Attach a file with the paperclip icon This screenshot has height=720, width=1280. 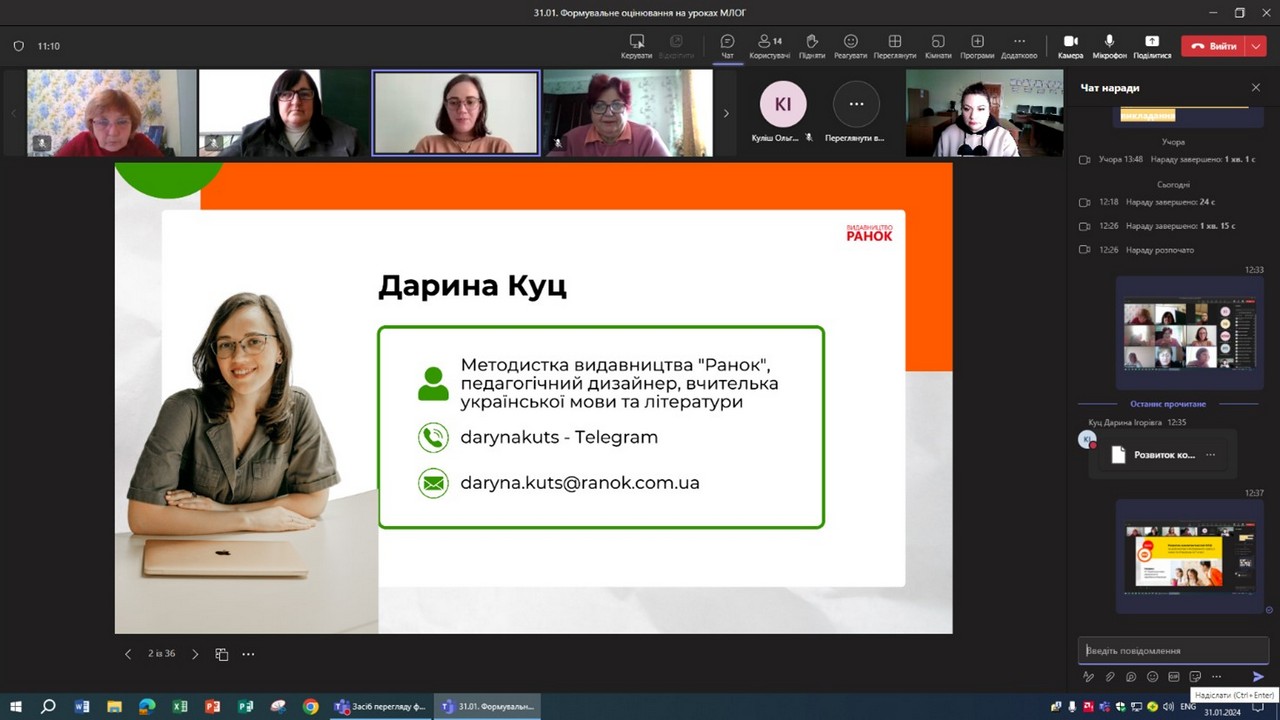coord(1110,677)
